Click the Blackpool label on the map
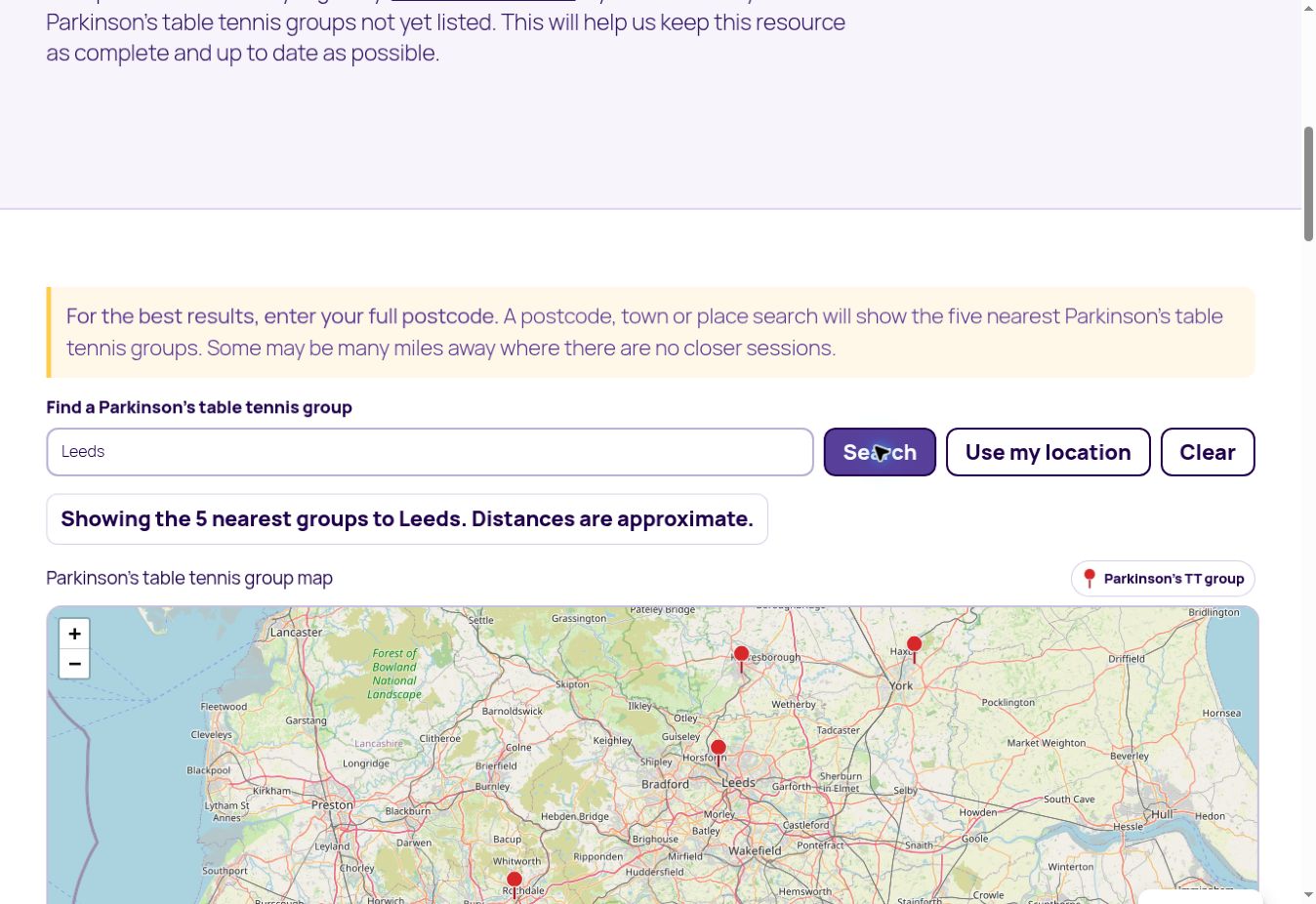 click(x=209, y=770)
